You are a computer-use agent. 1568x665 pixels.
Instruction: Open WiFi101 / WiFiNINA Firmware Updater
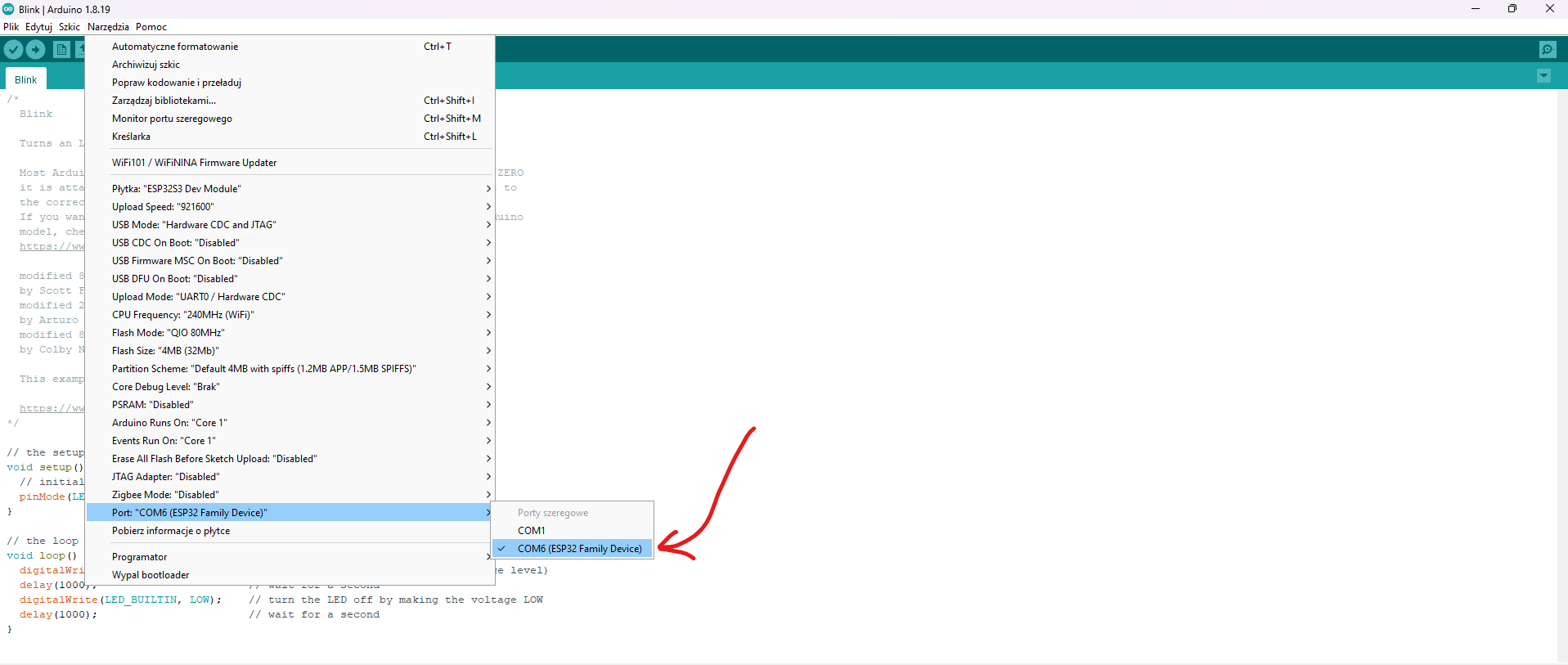coord(290,163)
